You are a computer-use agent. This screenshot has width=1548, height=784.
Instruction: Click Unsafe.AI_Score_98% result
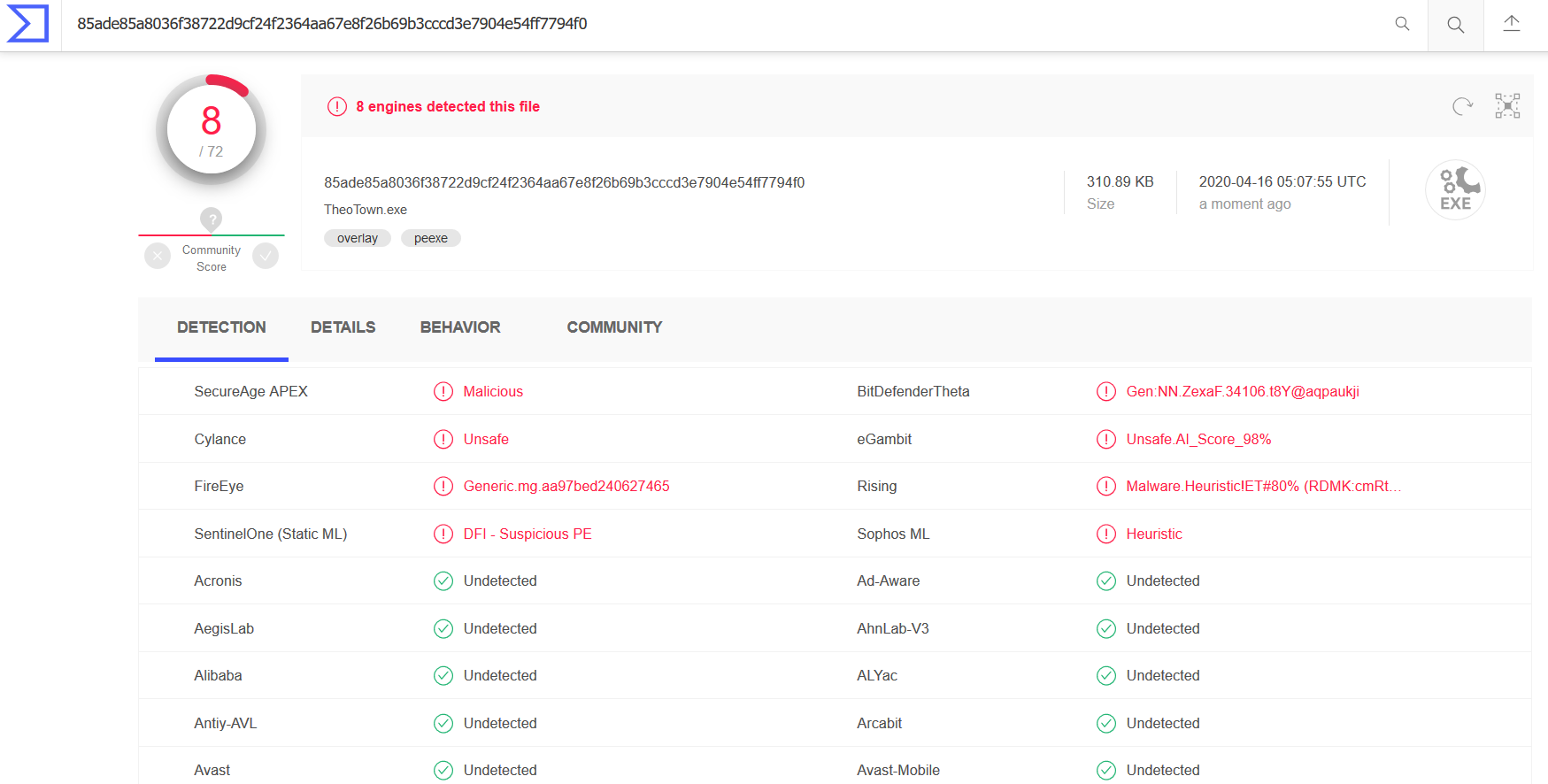(x=1198, y=439)
